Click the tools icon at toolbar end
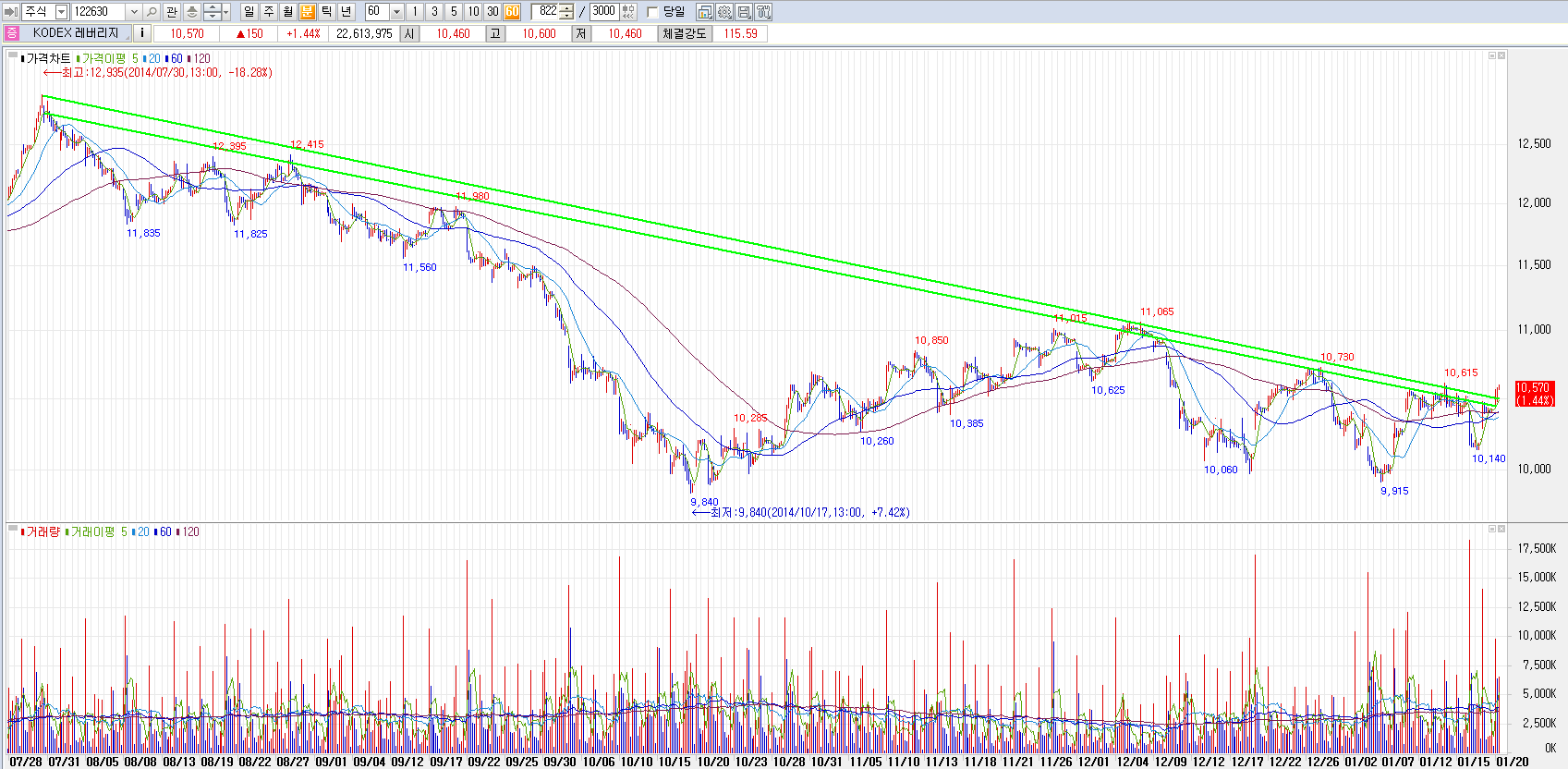This screenshot has height=769, width=1568. click(763, 12)
